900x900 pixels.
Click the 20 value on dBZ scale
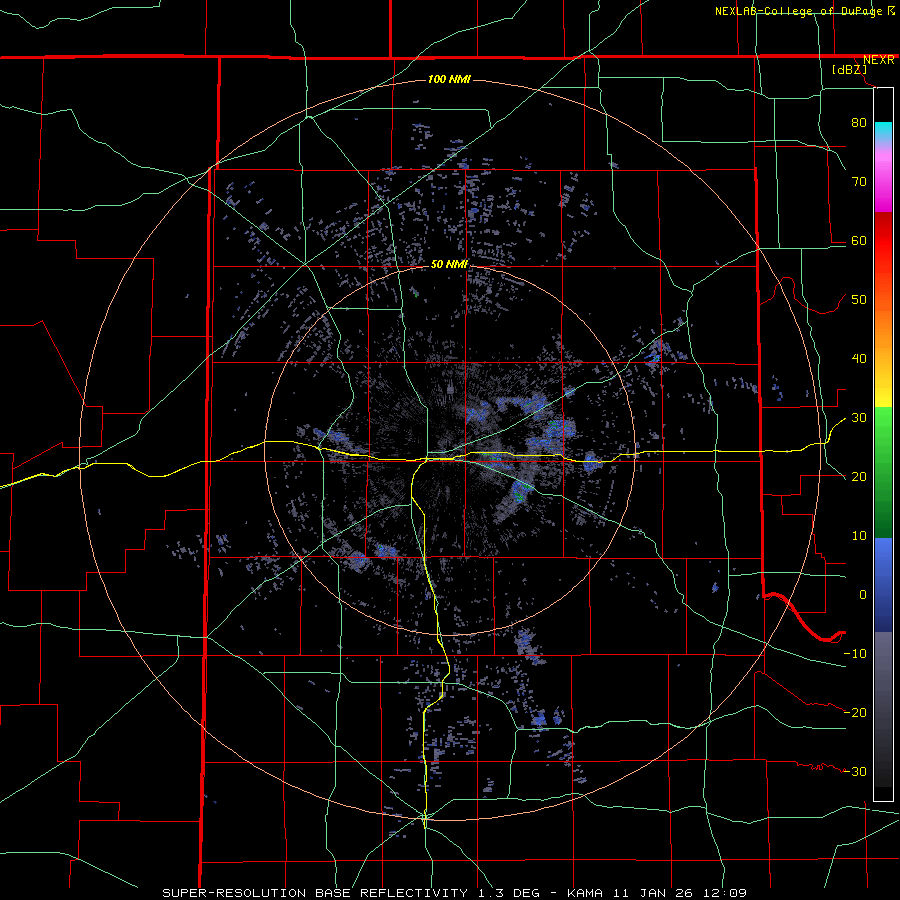[859, 477]
